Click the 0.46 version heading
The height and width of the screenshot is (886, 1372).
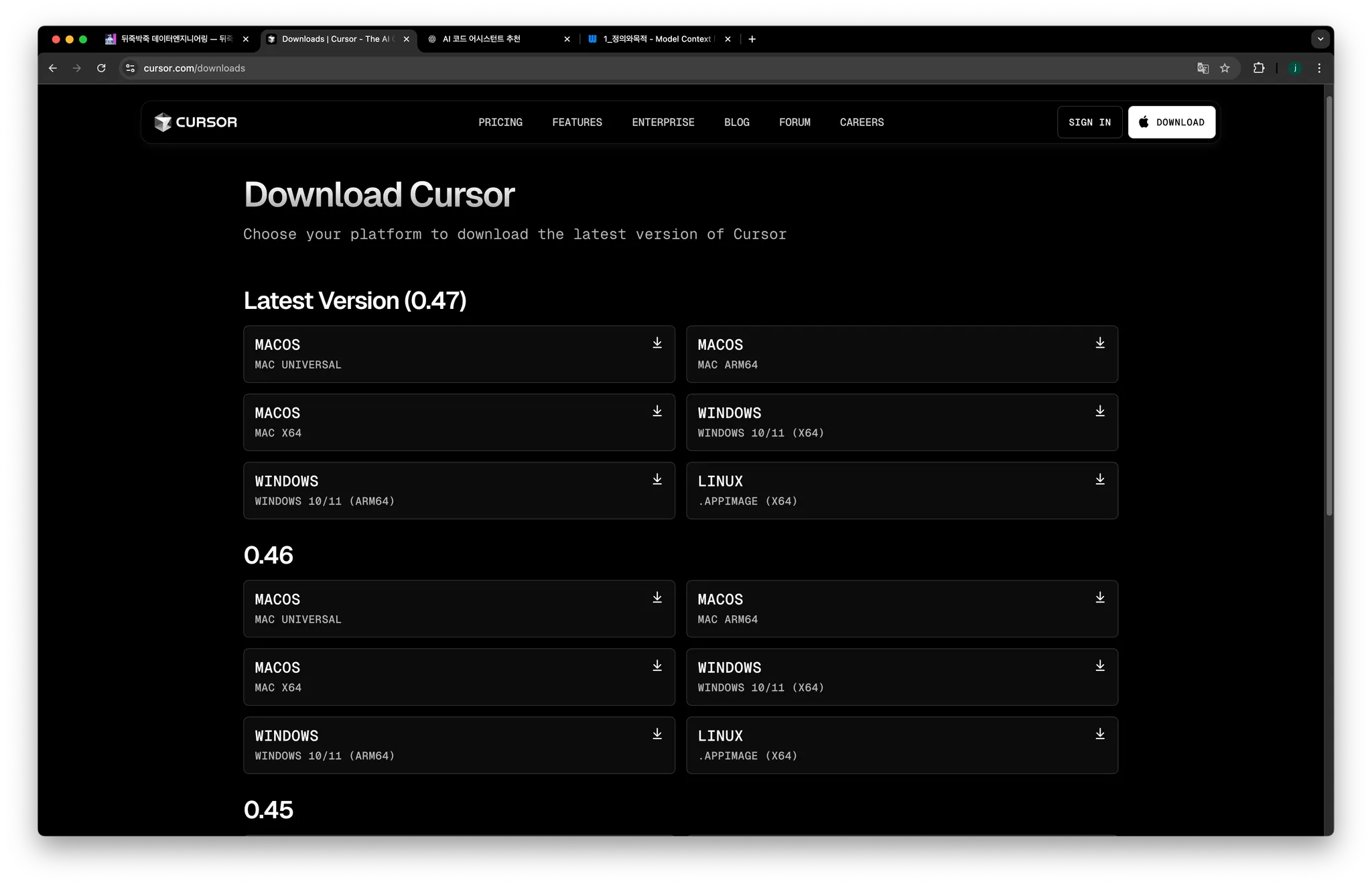pyautogui.click(x=269, y=555)
